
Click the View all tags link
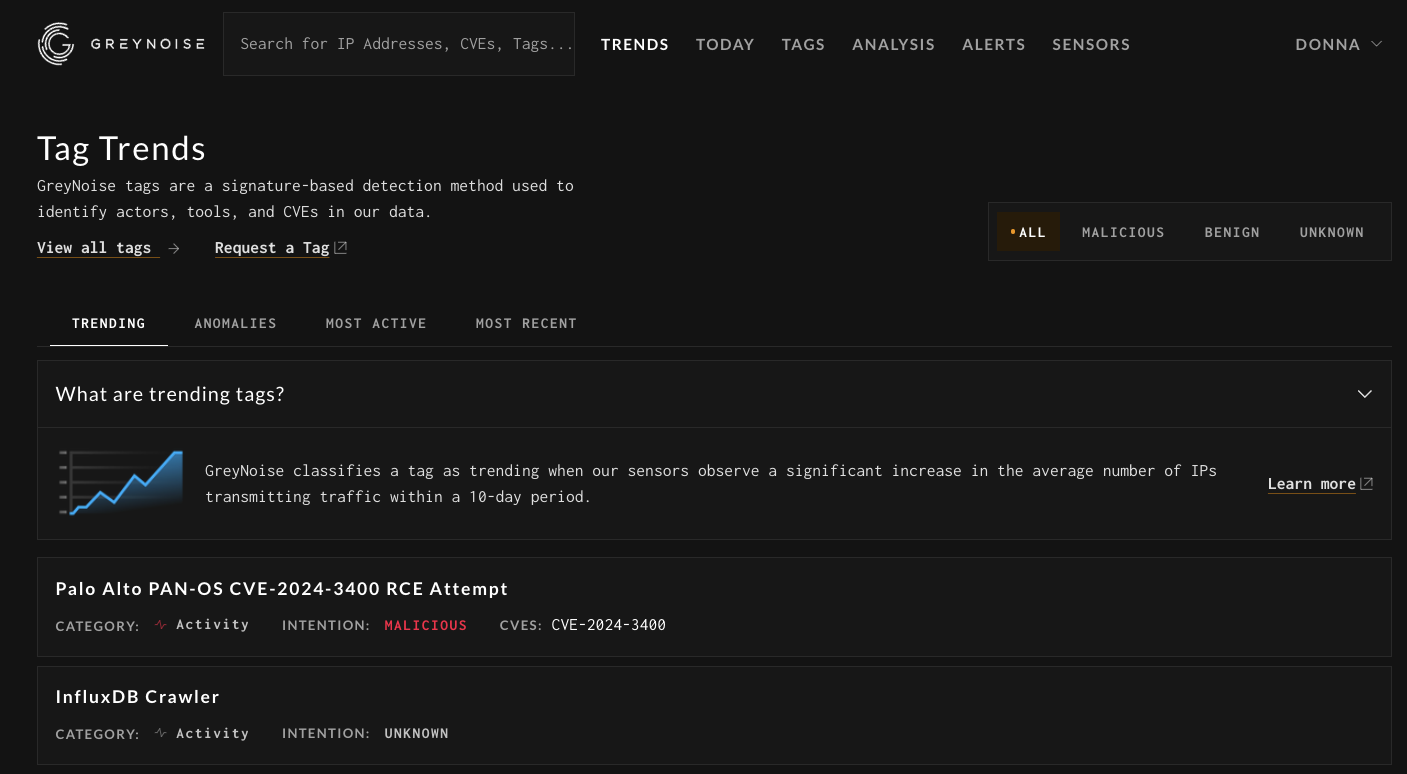[x=94, y=247]
